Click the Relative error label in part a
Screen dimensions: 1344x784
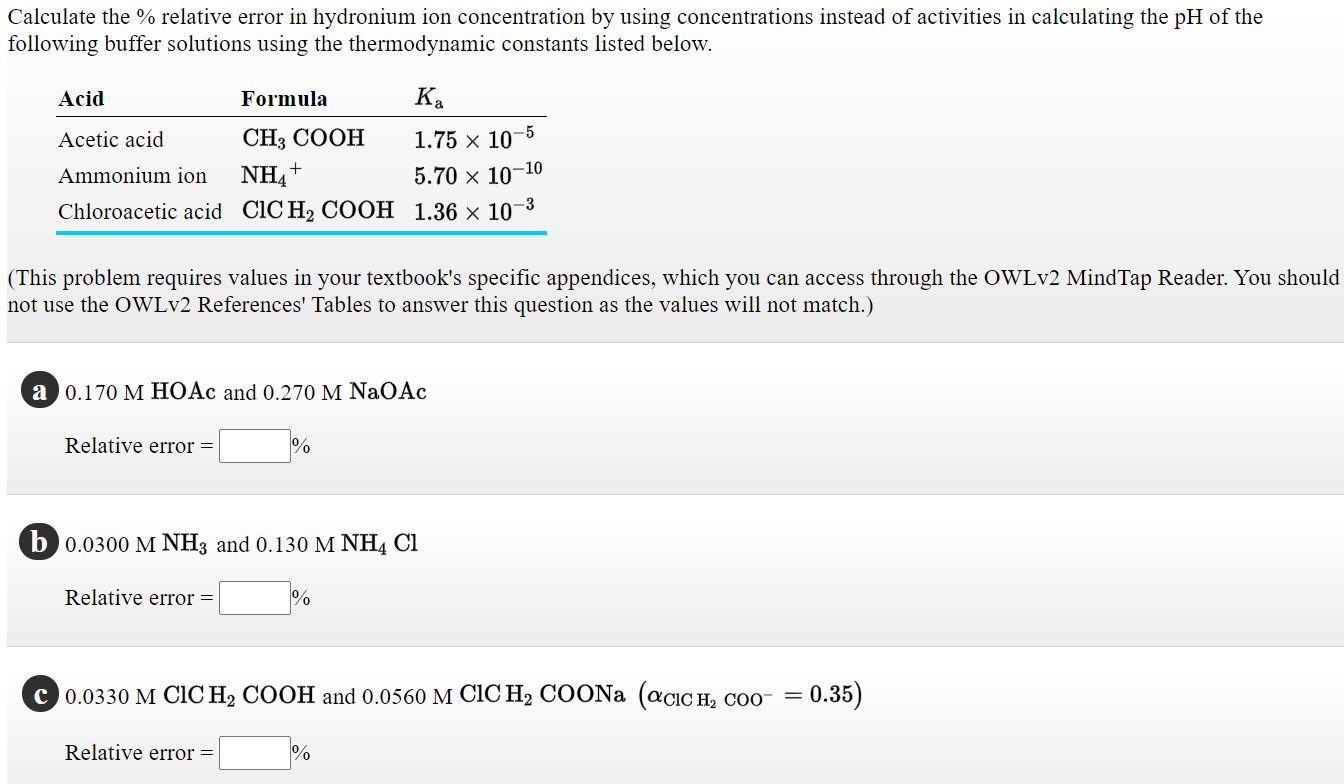(132, 445)
